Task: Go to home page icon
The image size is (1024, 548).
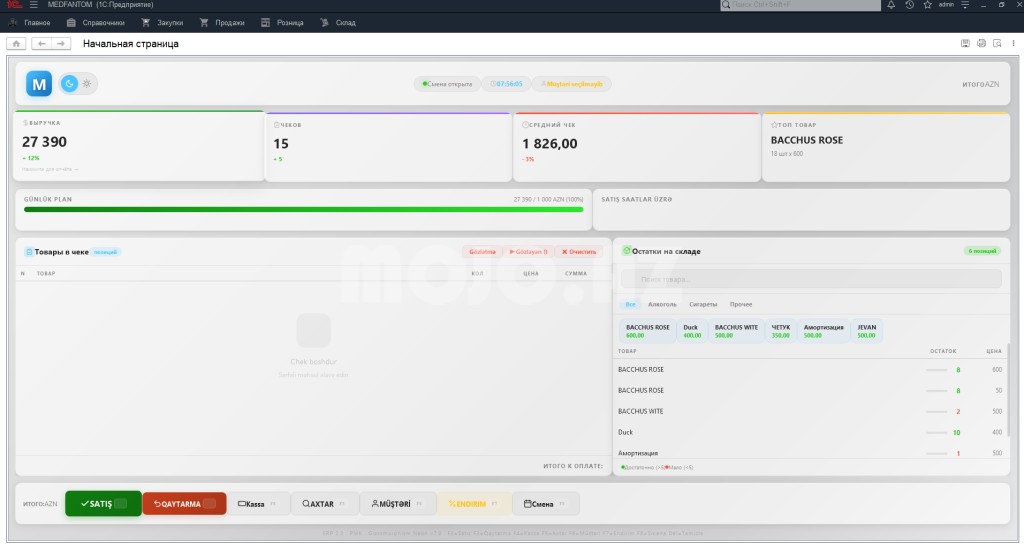Action: pyautogui.click(x=16, y=44)
